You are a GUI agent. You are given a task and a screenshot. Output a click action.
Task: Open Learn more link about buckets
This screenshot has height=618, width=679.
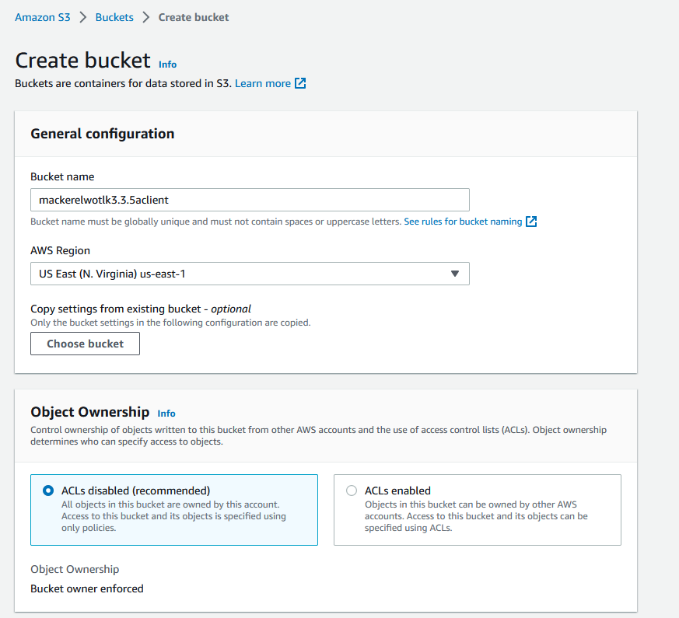coord(263,84)
